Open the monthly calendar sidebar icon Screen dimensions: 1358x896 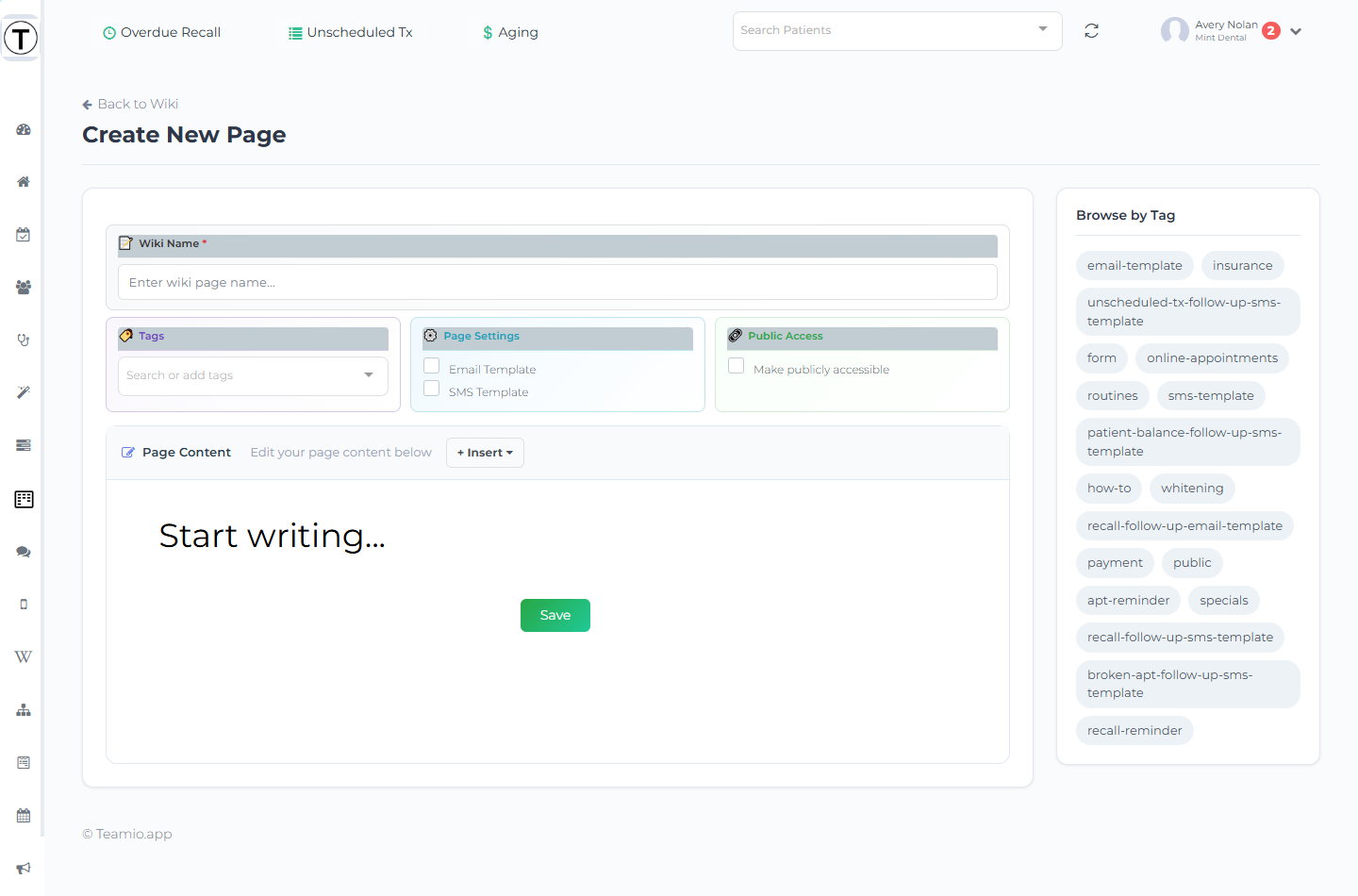24,816
